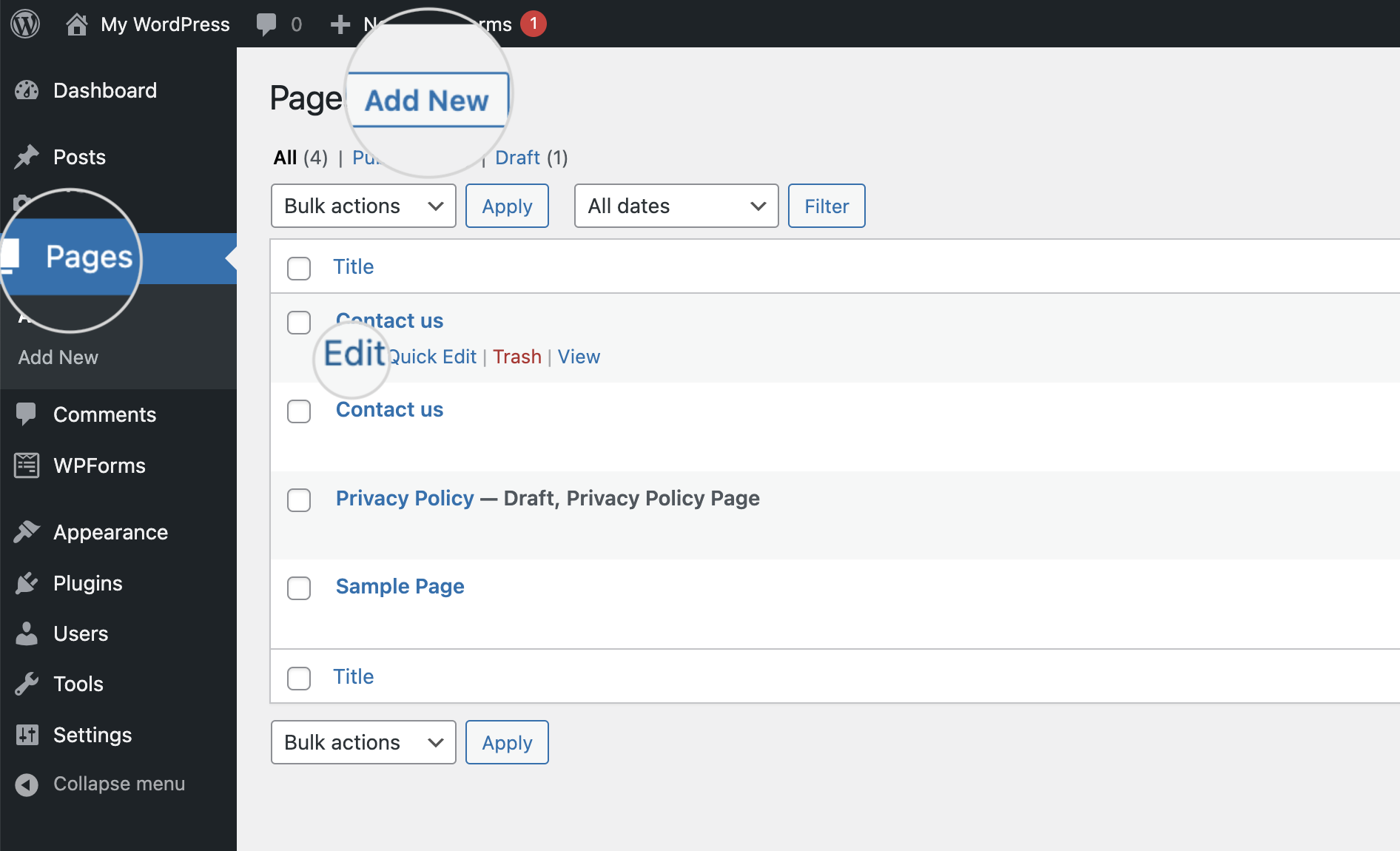Click the plus icon for New content
Viewport: 1400px width, 851px height.
click(x=340, y=24)
